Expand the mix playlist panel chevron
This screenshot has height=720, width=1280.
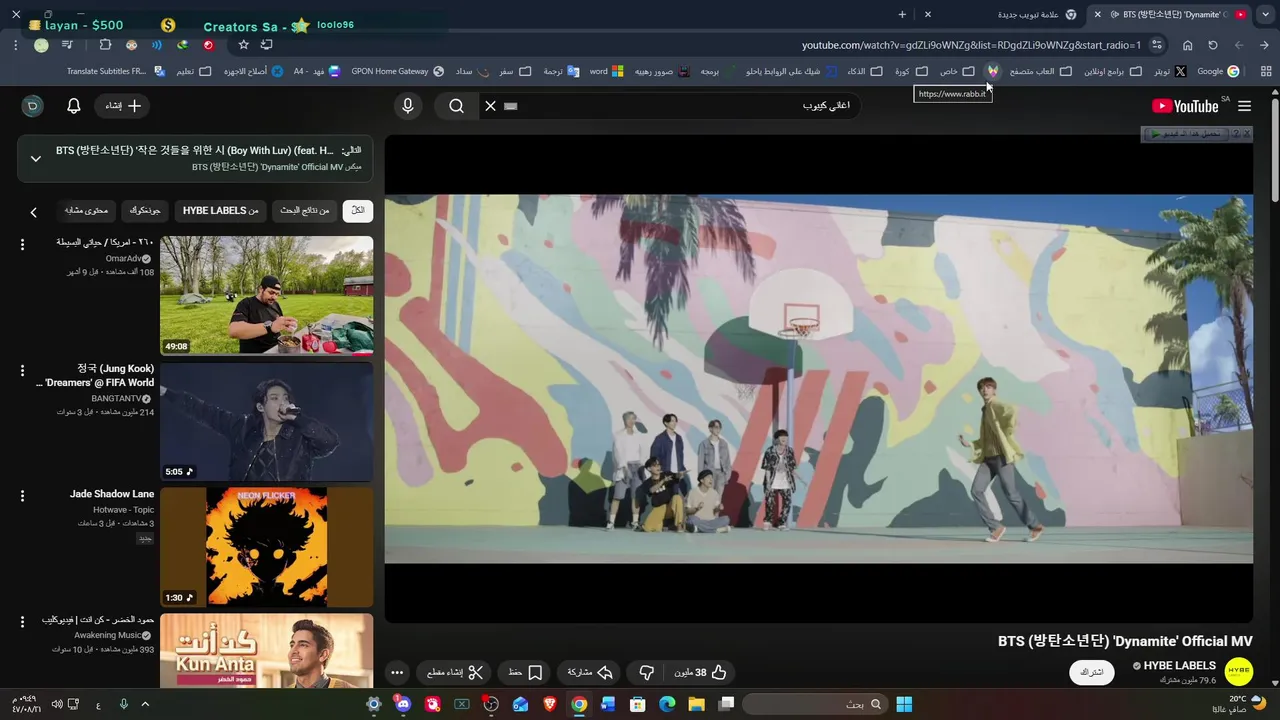tap(36, 158)
